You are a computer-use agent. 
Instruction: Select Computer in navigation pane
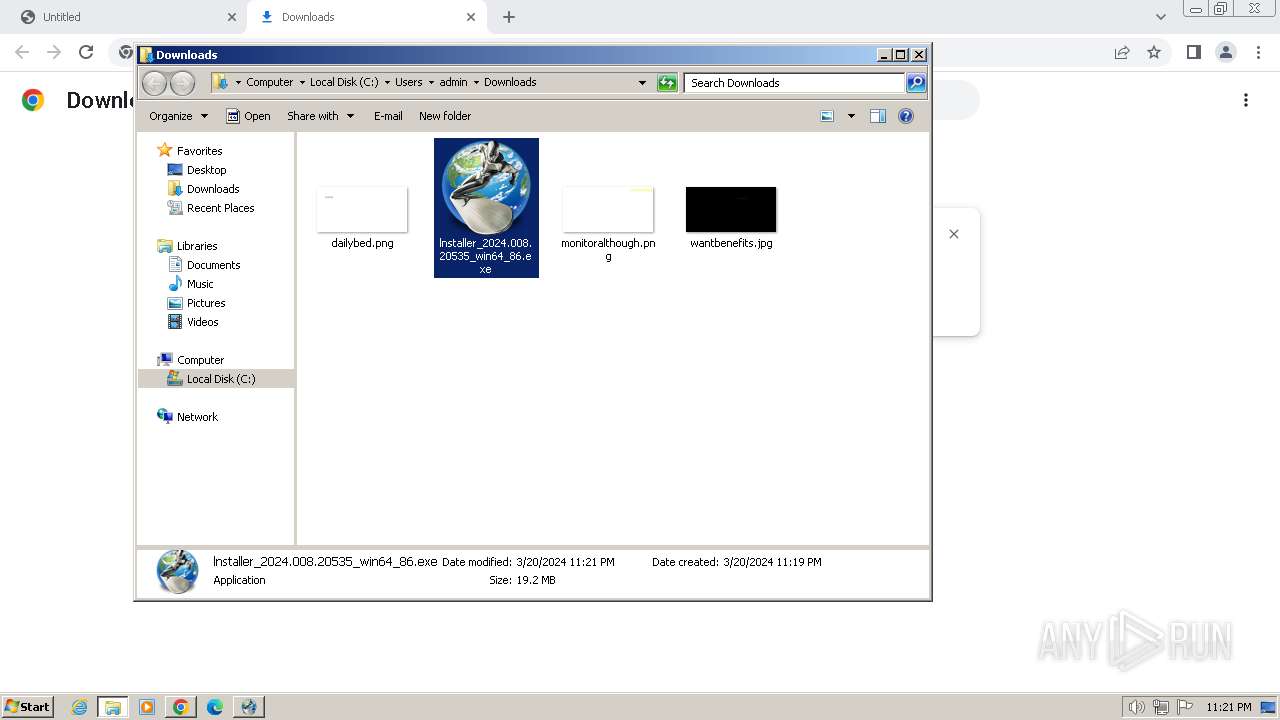200,360
